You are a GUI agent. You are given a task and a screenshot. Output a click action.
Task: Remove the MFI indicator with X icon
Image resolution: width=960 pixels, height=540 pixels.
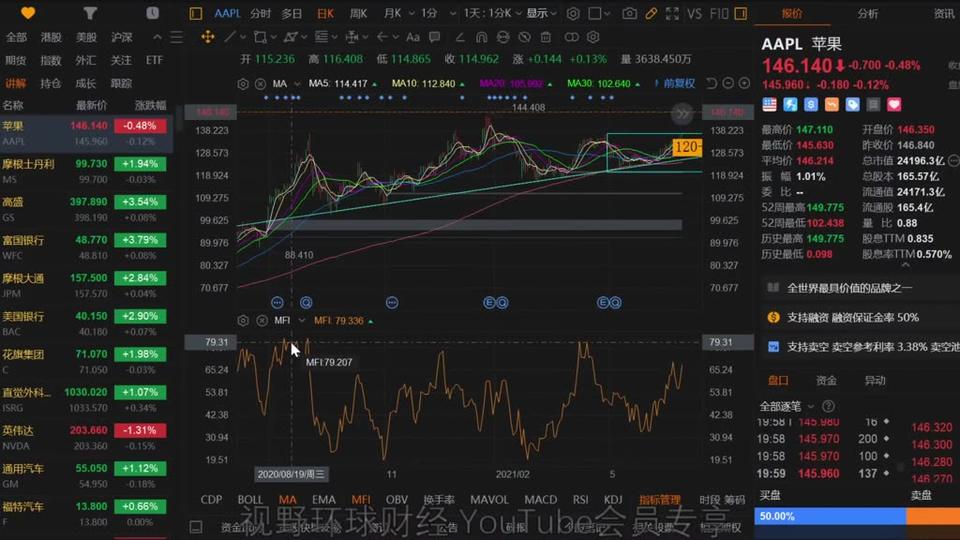pos(262,321)
